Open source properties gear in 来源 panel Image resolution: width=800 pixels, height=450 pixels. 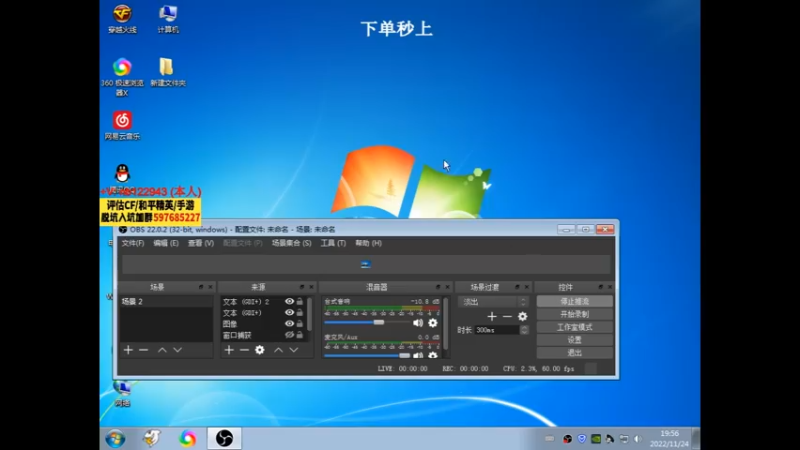[260, 350]
